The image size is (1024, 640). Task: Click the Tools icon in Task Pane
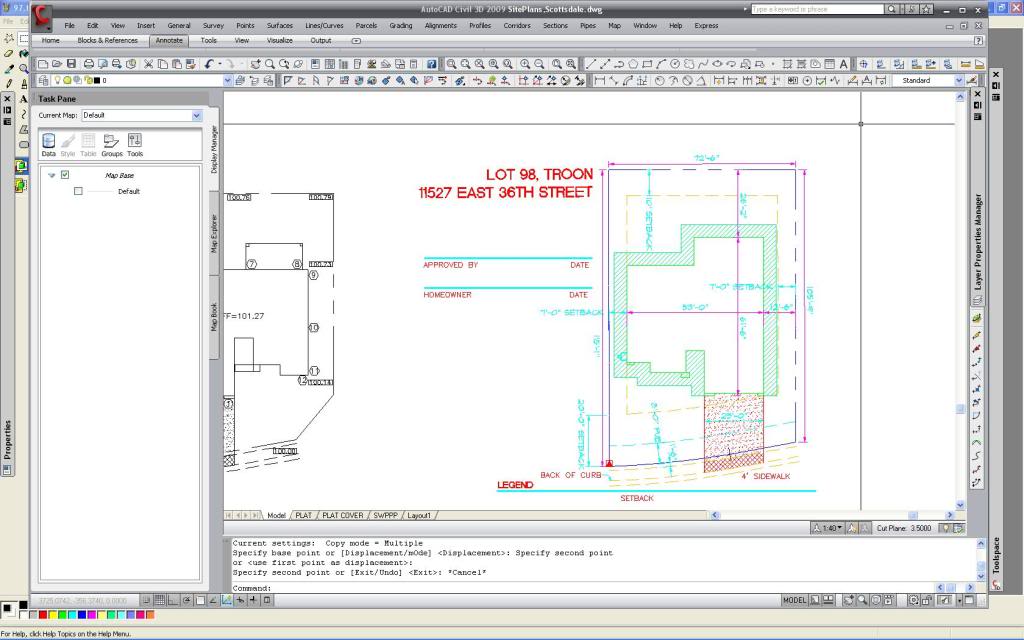point(135,145)
